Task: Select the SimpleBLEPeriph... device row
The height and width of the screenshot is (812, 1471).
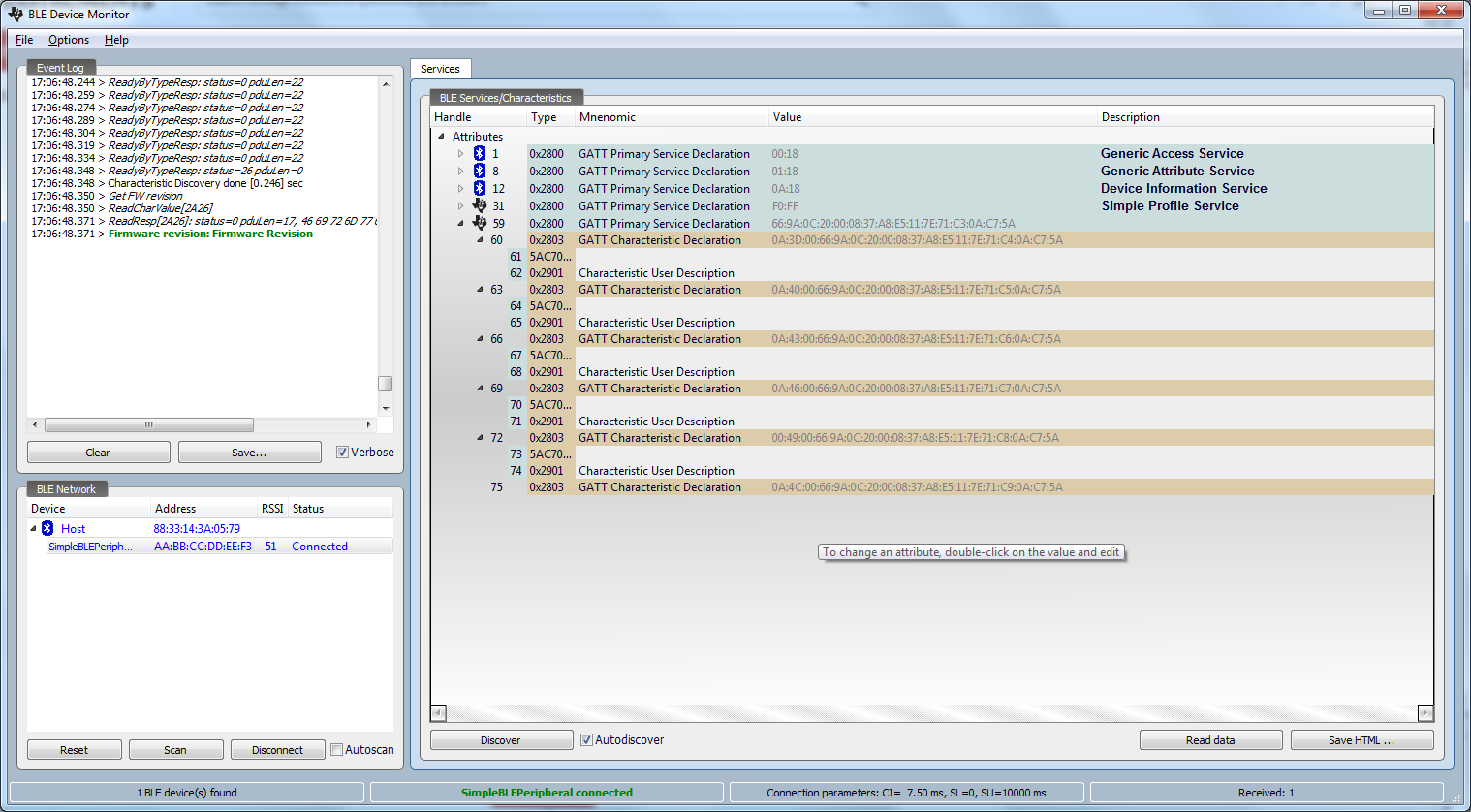Action: click(210, 547)
